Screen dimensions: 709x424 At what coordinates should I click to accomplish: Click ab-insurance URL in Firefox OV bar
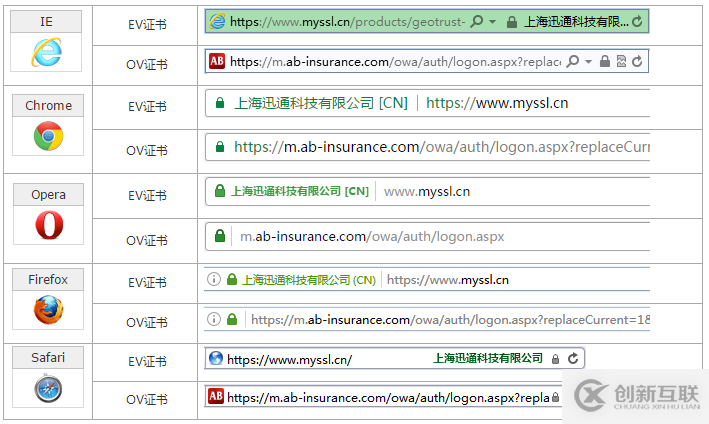(450, 320)
